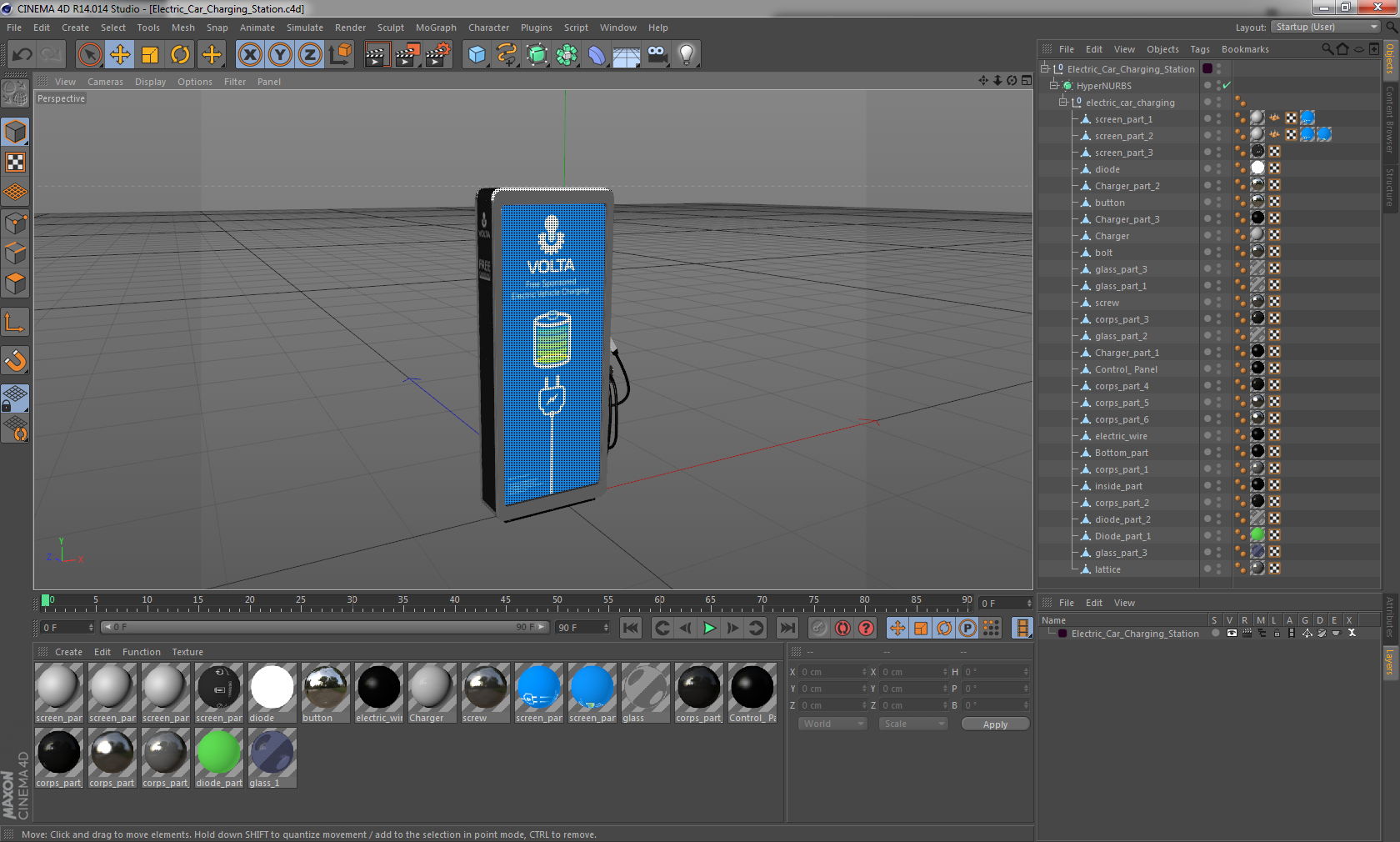Add a HyperNURBS generator icon
The width and height of the screenshot is (1400, 842).
click(x=537, y=55)
